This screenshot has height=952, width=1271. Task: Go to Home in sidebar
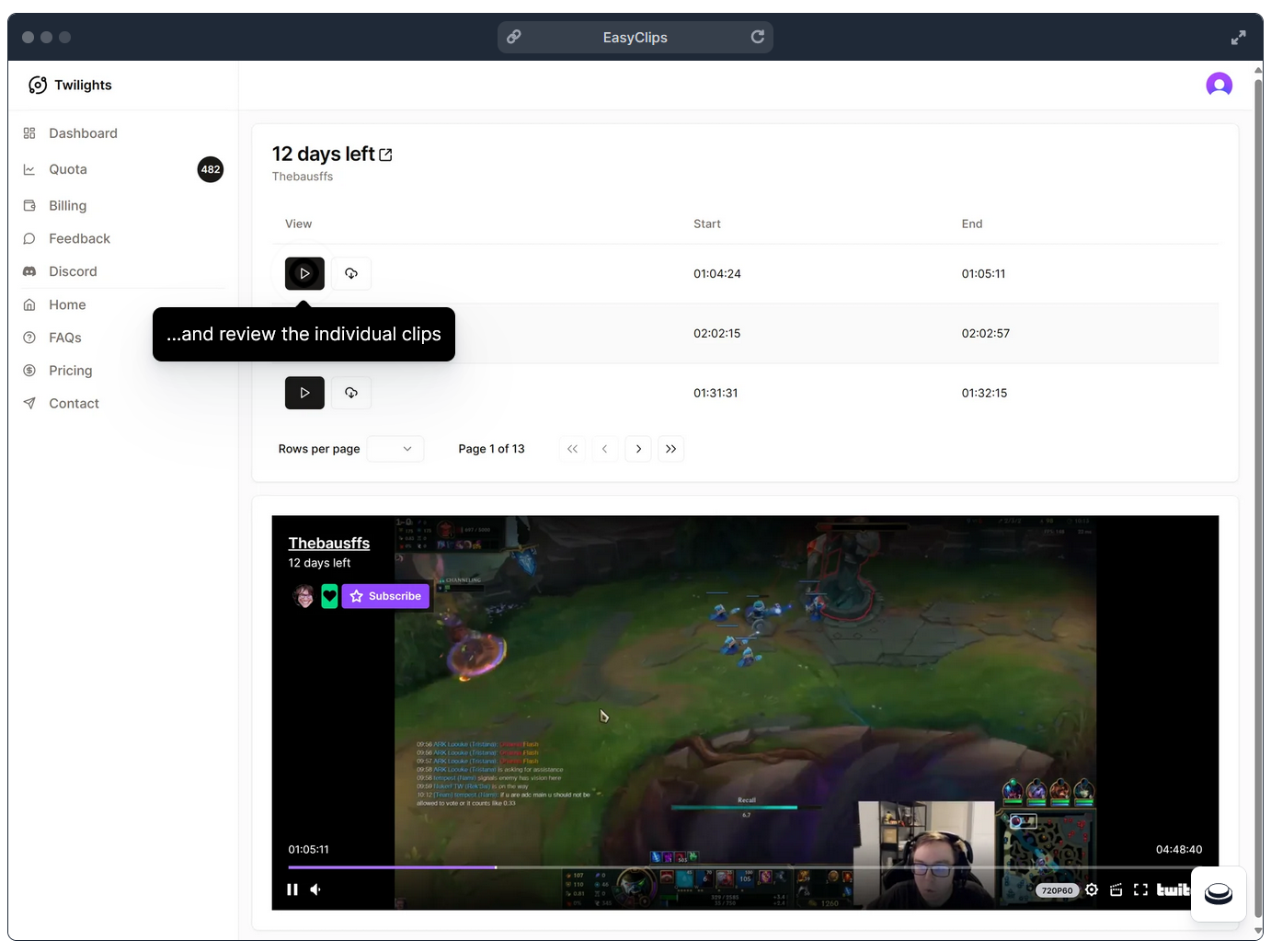67,304
